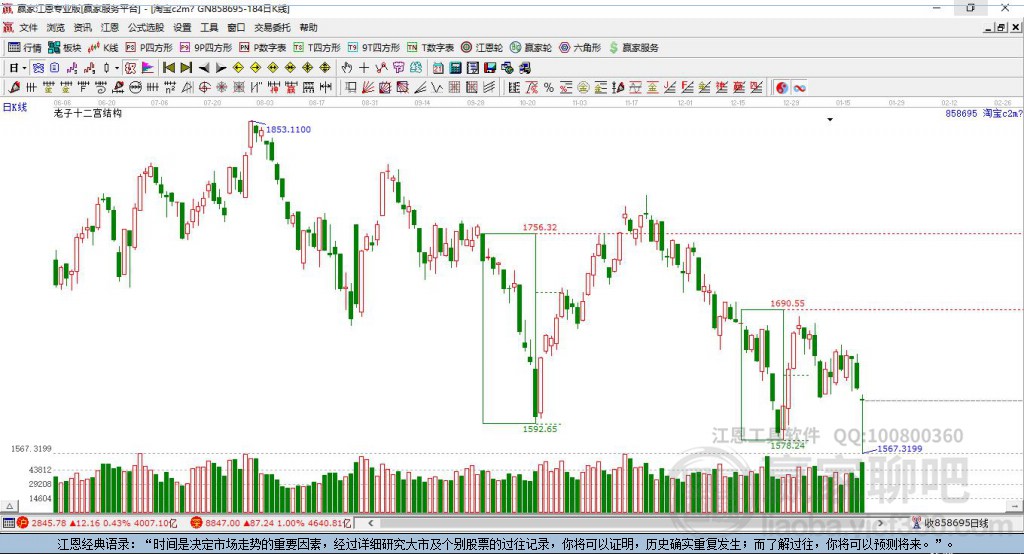Open the 江恩 menu

[110, 27]
